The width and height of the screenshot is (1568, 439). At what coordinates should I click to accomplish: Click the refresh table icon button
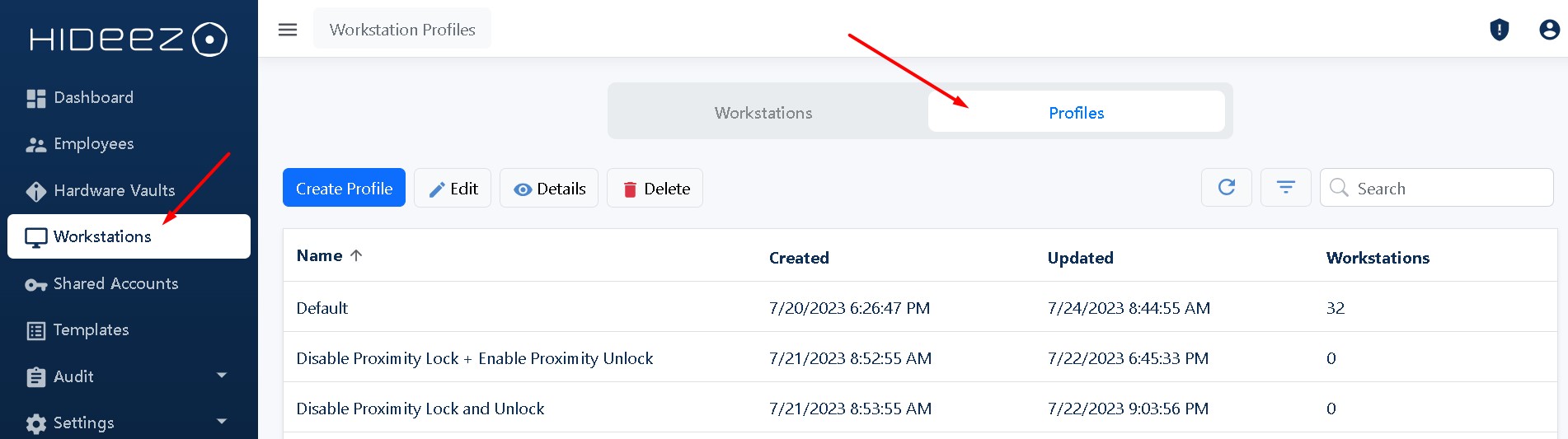1226,188
